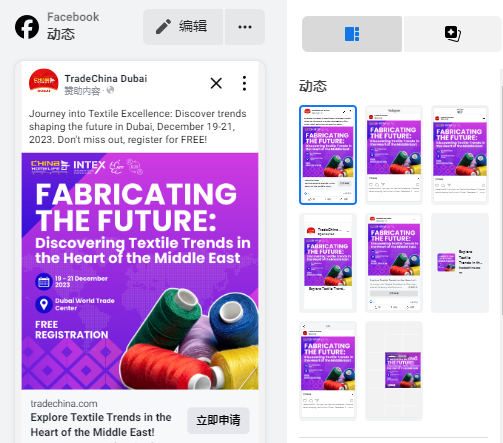Select the TradeChina sponsored preview in second row
Viewport: 503px width, 443px height.
[328, 263]
